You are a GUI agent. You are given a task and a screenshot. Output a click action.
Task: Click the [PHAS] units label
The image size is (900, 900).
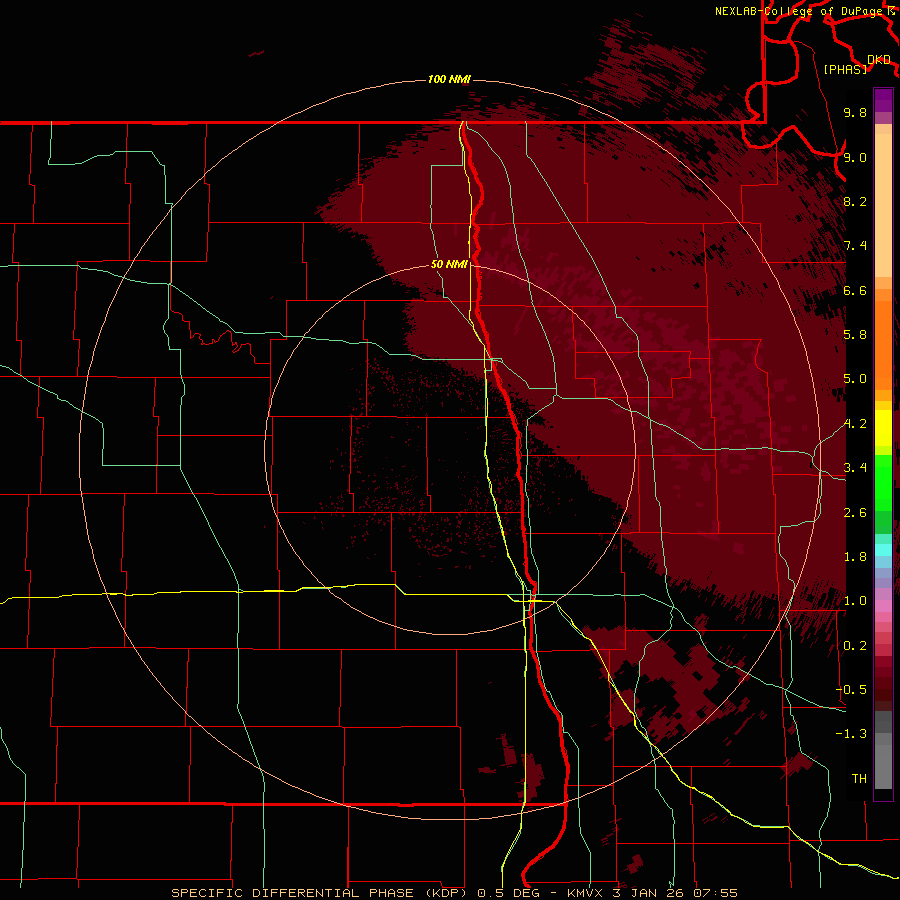pyautogui.click(x=845, y=69)
